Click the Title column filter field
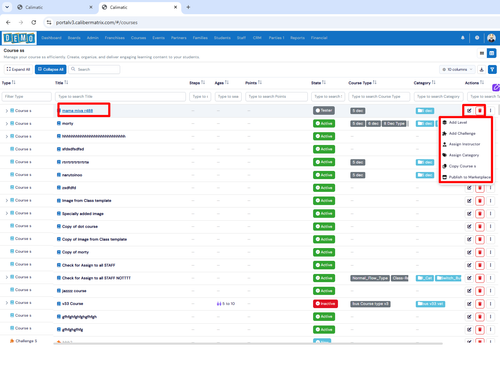The image size is (500, 366). coord(120,97)
